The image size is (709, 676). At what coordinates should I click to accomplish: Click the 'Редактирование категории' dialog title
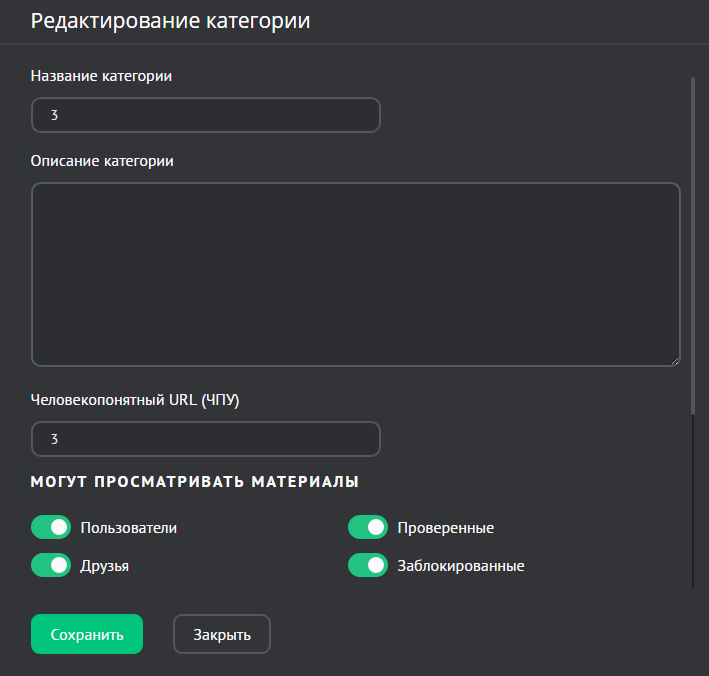pyautogui.click(x=170, y=22)
